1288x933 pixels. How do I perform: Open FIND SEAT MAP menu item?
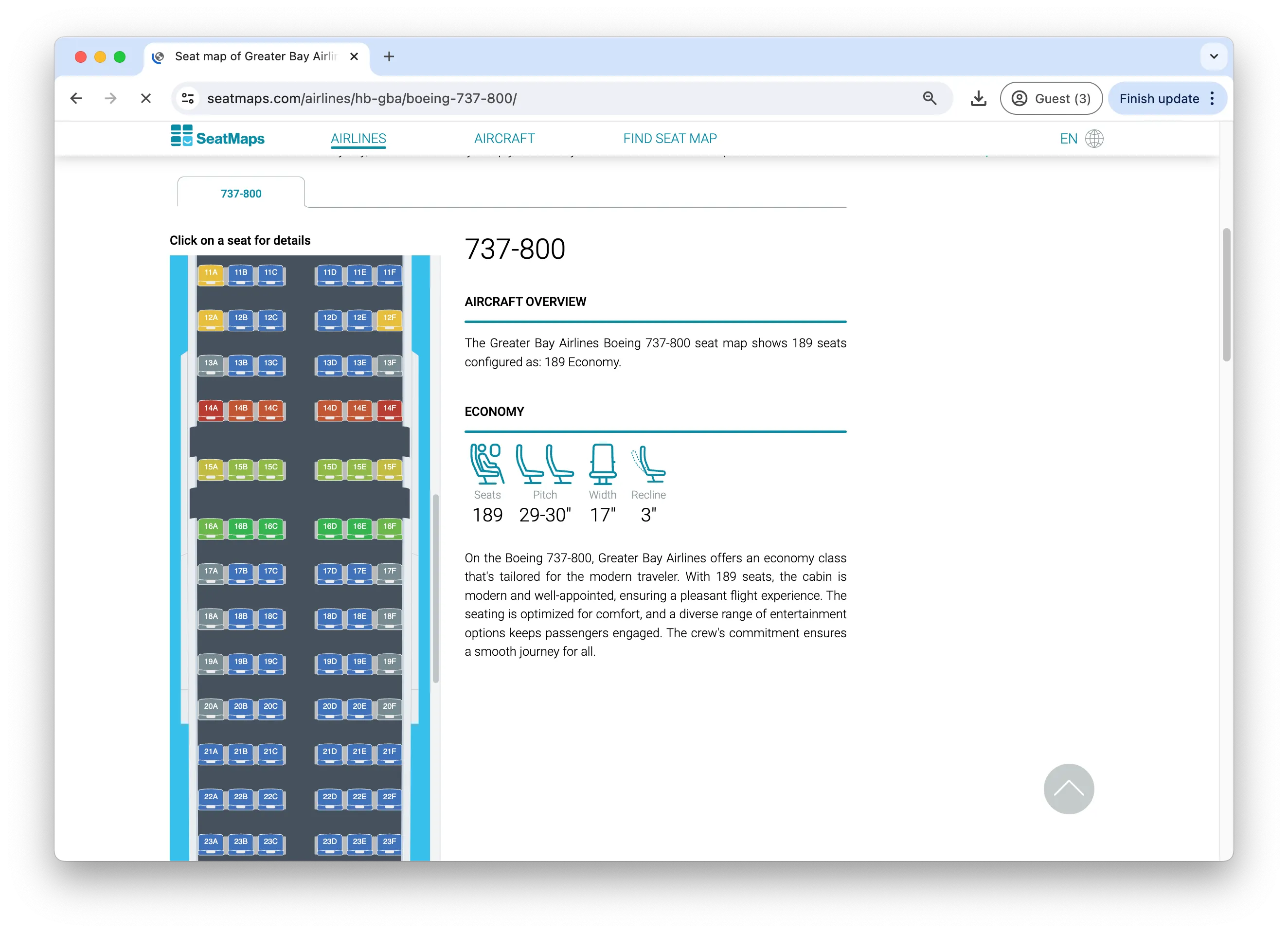(x=670, y=139)
